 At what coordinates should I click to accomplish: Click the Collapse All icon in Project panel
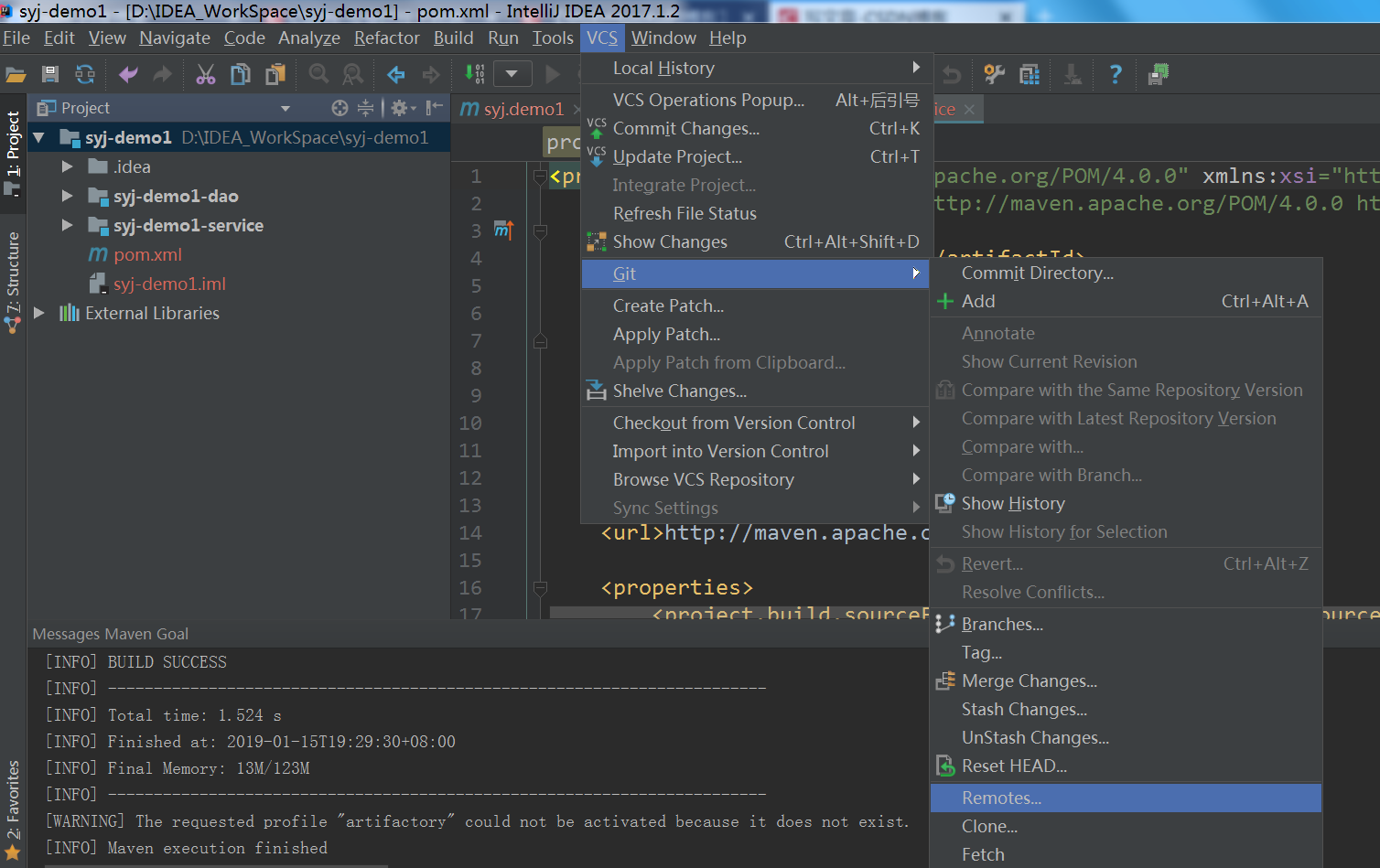365,108
